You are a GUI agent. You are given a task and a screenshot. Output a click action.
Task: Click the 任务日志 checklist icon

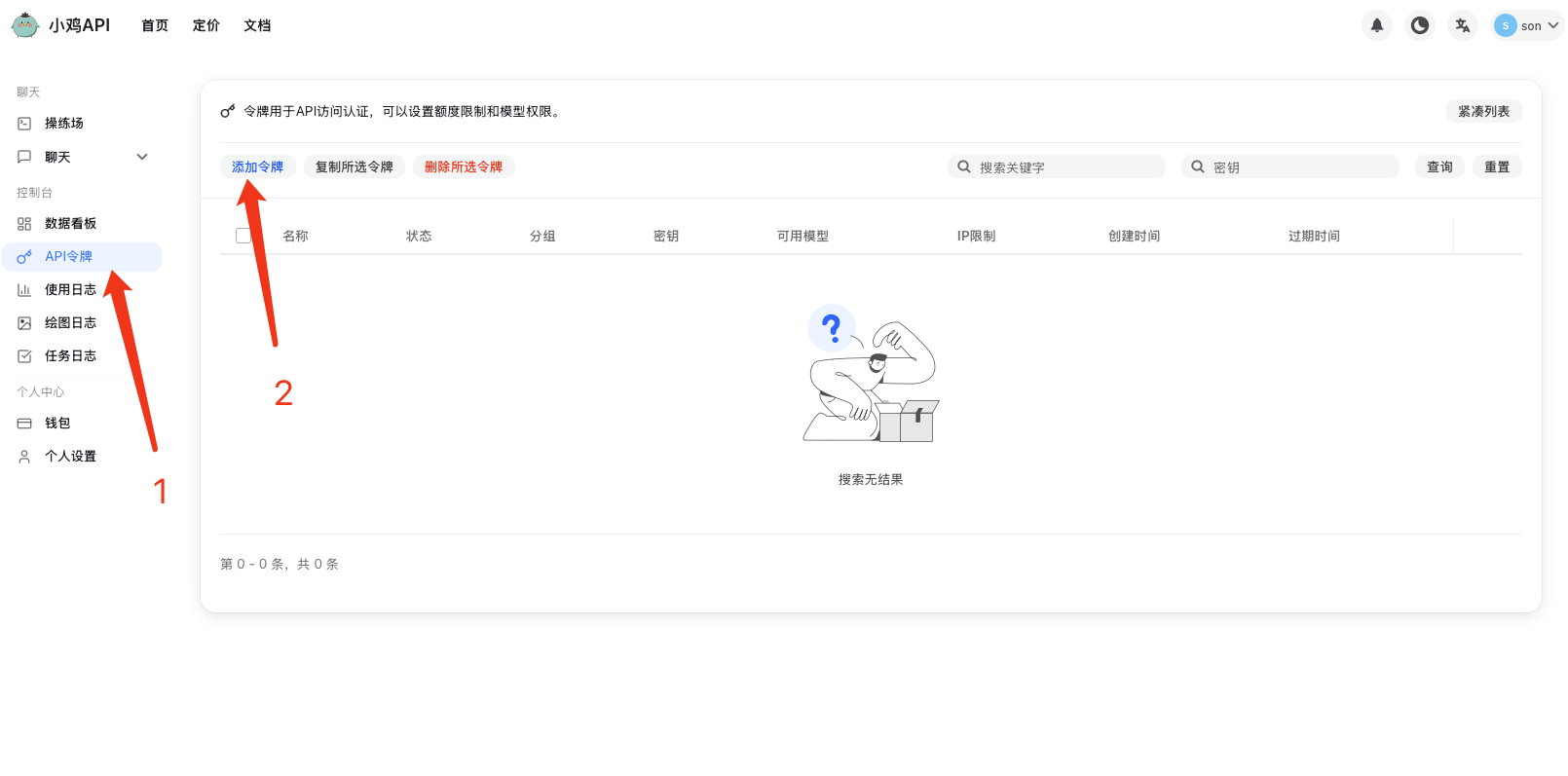24,356
